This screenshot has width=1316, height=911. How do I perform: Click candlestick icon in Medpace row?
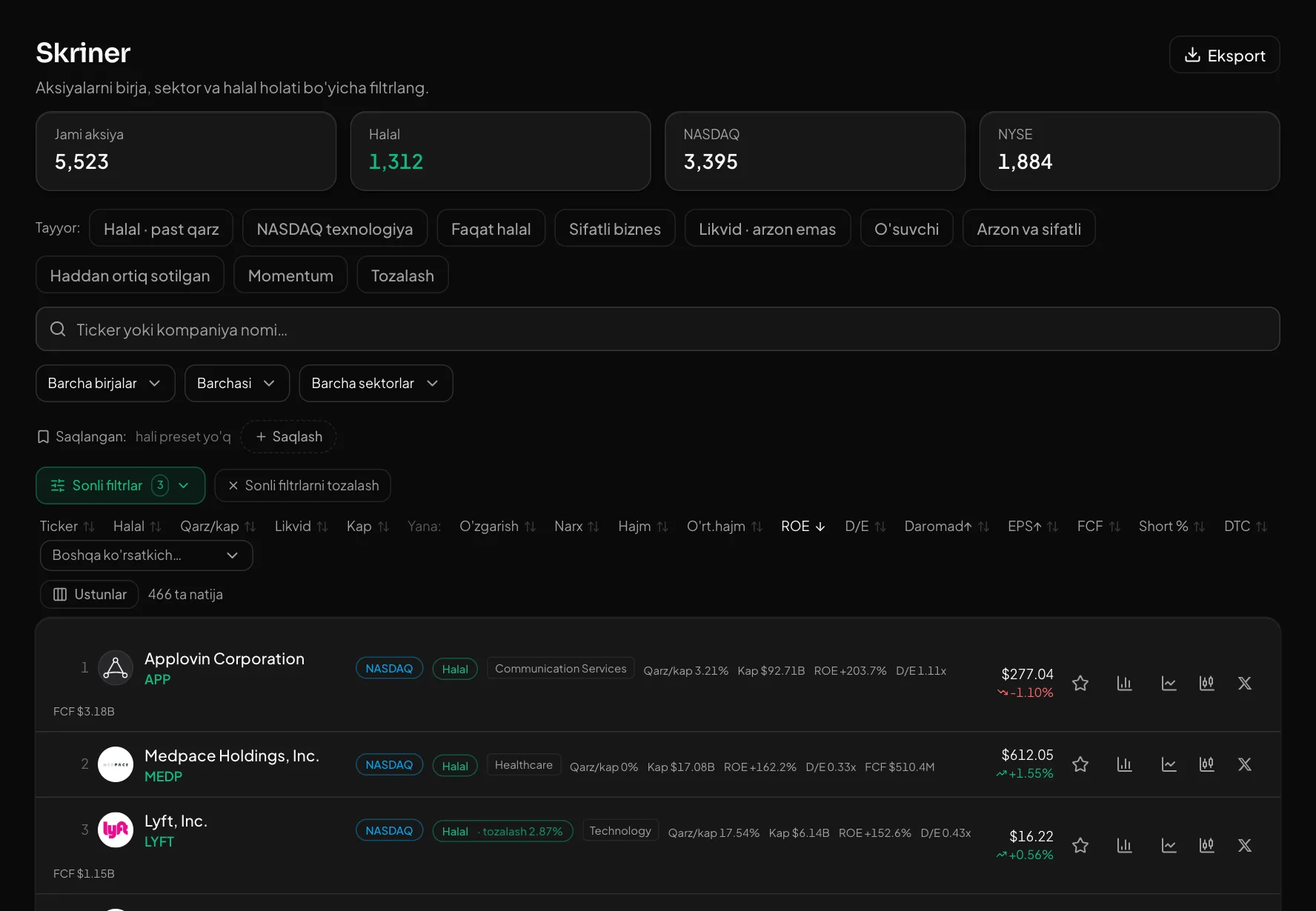click(x=1207, y=764)
